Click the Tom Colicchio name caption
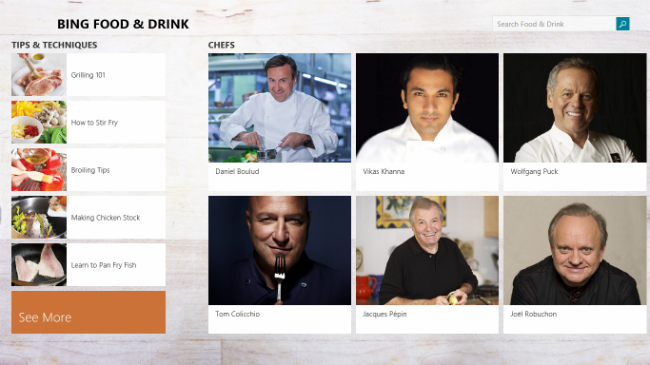 tap(238, 314)
